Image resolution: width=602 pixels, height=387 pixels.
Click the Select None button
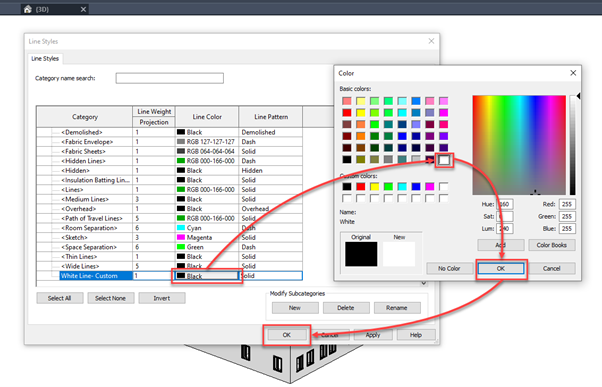click(111, 298)
